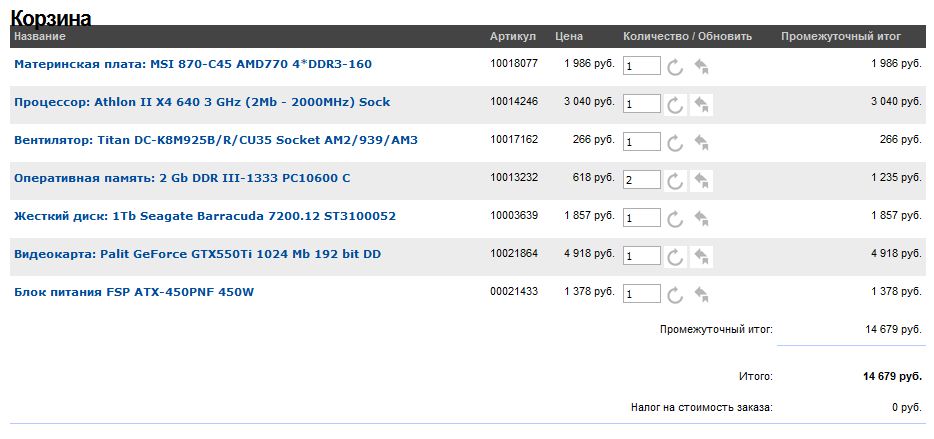The image size is (934, 439).
Task: Click quantity field for 2 Gb DDR III memory
Action: [641, 180]
